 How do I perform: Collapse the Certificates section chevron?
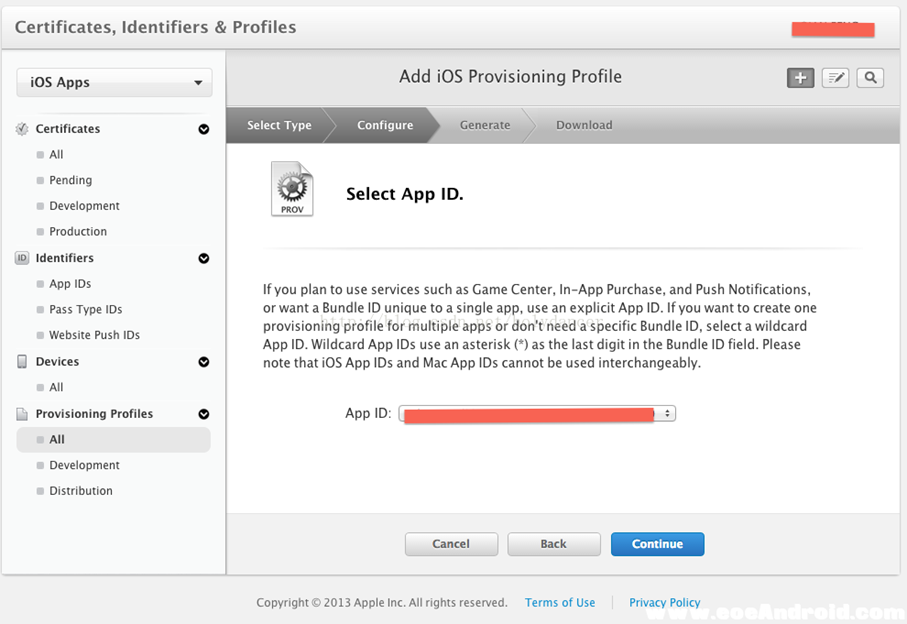pos(204,129)
